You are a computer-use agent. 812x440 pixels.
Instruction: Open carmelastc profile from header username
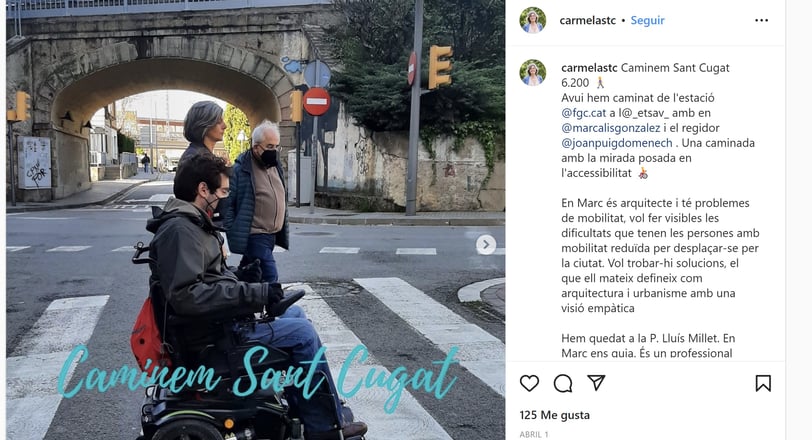[588, 20]
